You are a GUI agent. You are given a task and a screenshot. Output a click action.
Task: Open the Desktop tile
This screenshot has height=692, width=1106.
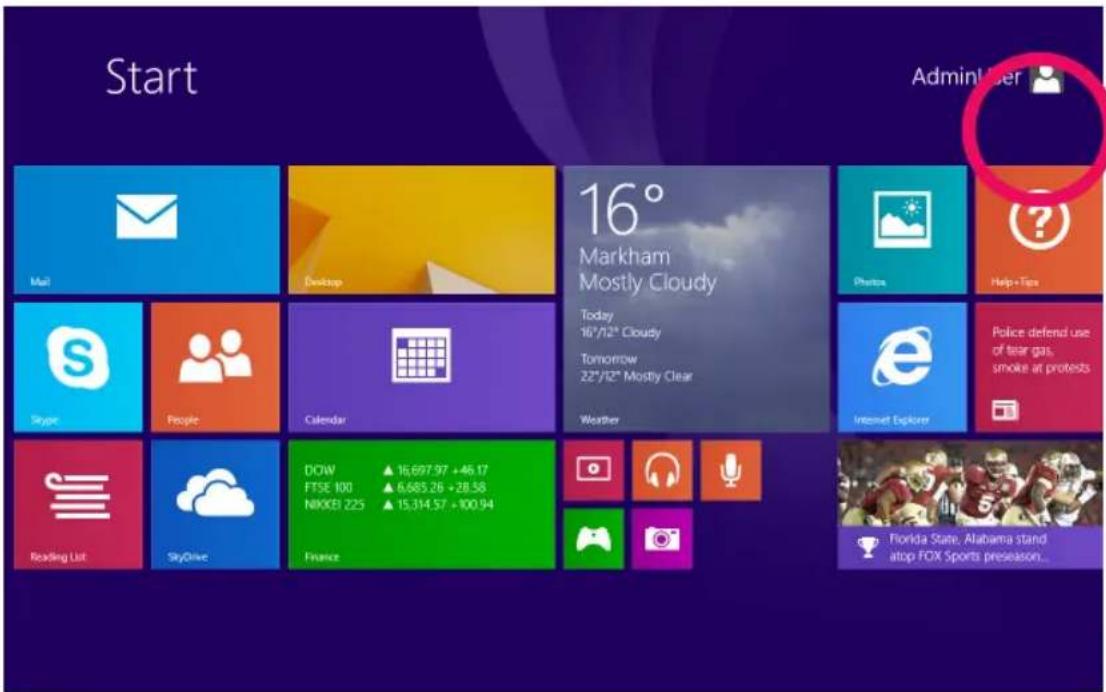422,230
